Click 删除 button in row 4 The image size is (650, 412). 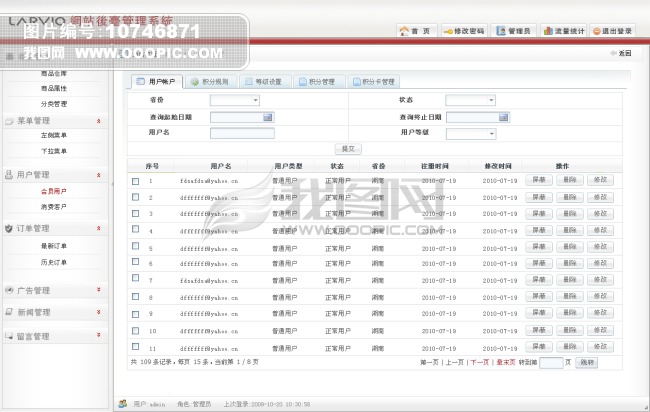(x=570, y=230)
